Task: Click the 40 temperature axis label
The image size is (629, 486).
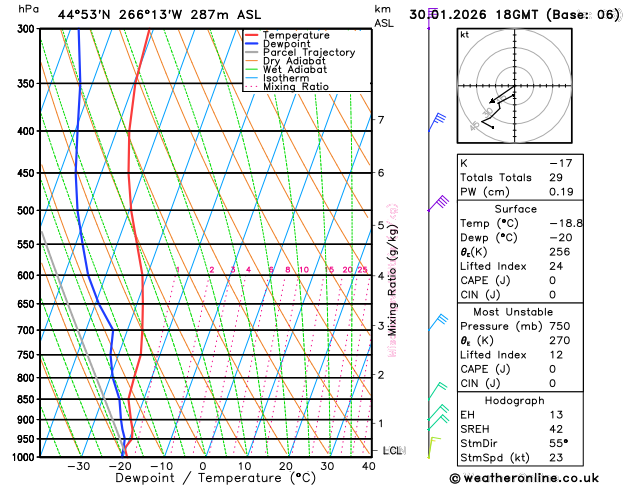Action: (x=369, y=466)
